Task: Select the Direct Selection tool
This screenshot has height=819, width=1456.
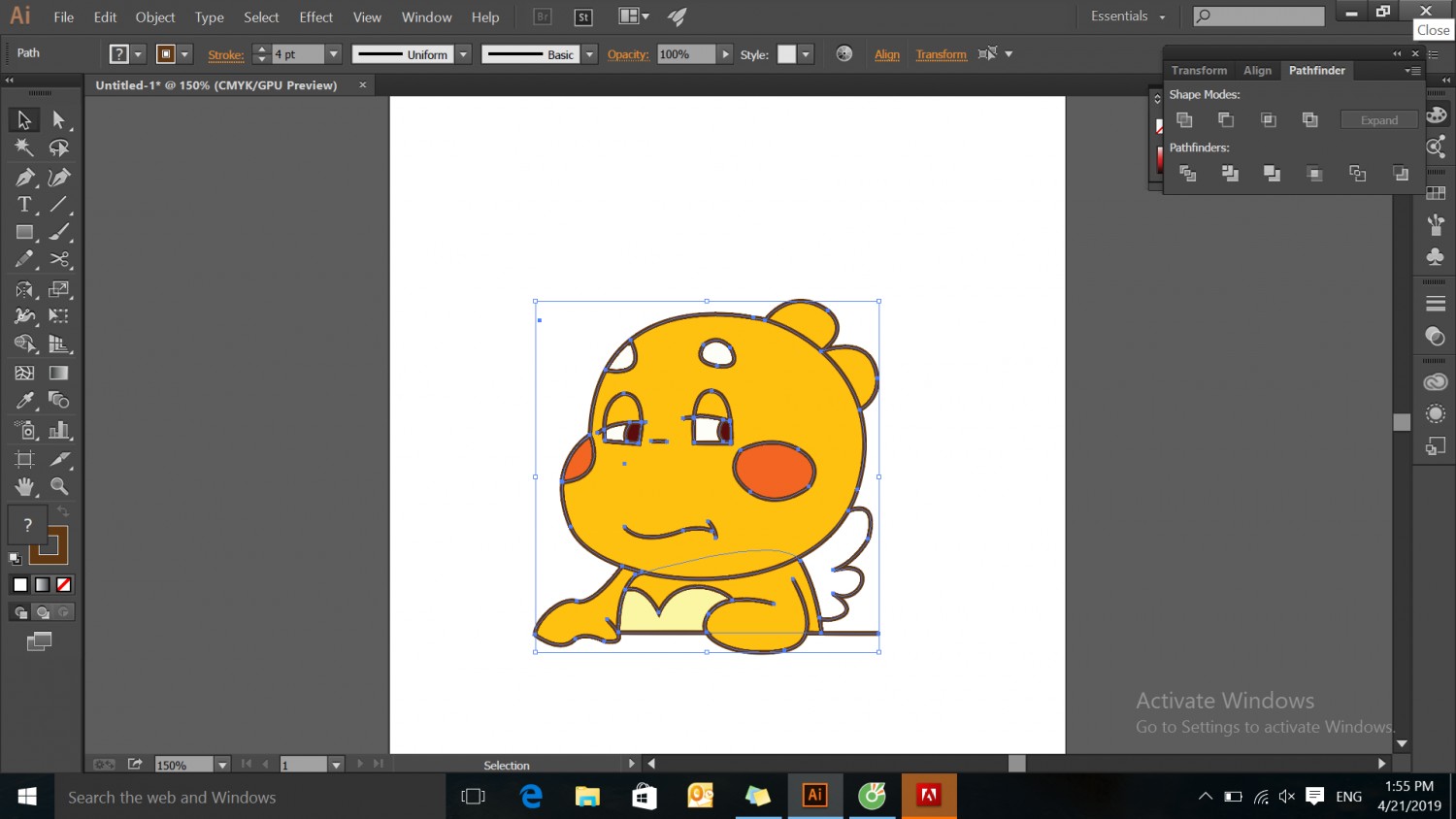Action: click(x=58, y=120)
